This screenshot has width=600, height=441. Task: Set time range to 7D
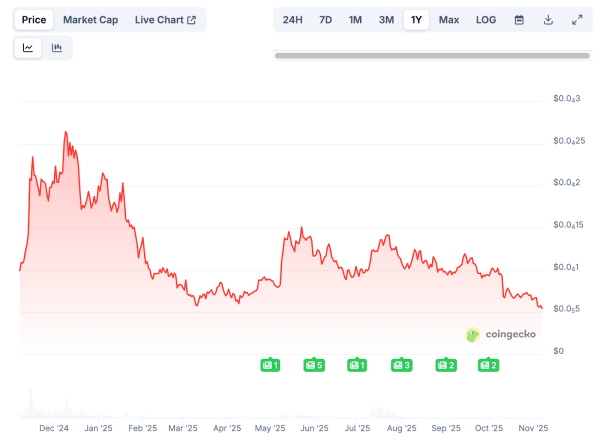pos(325,20)
